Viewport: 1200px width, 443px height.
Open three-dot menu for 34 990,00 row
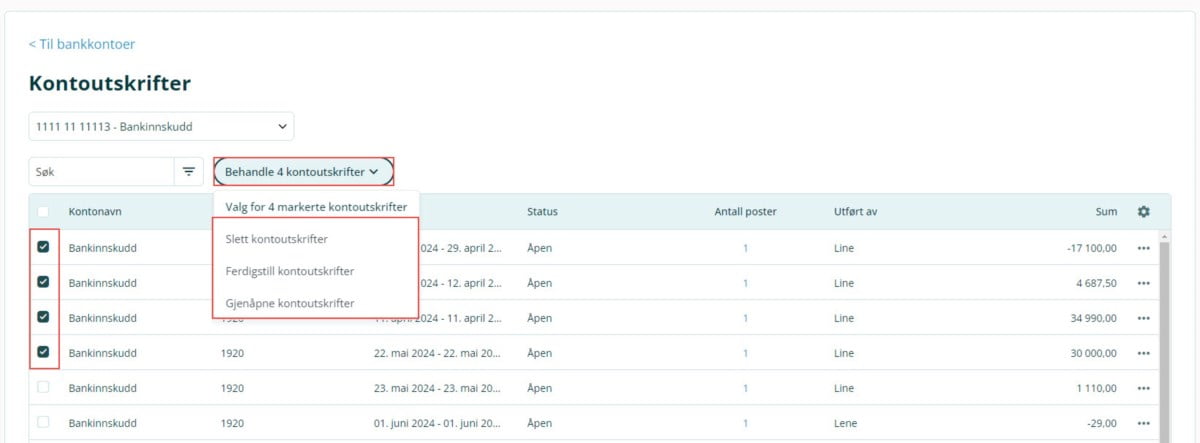click(x=1143, y=318)
